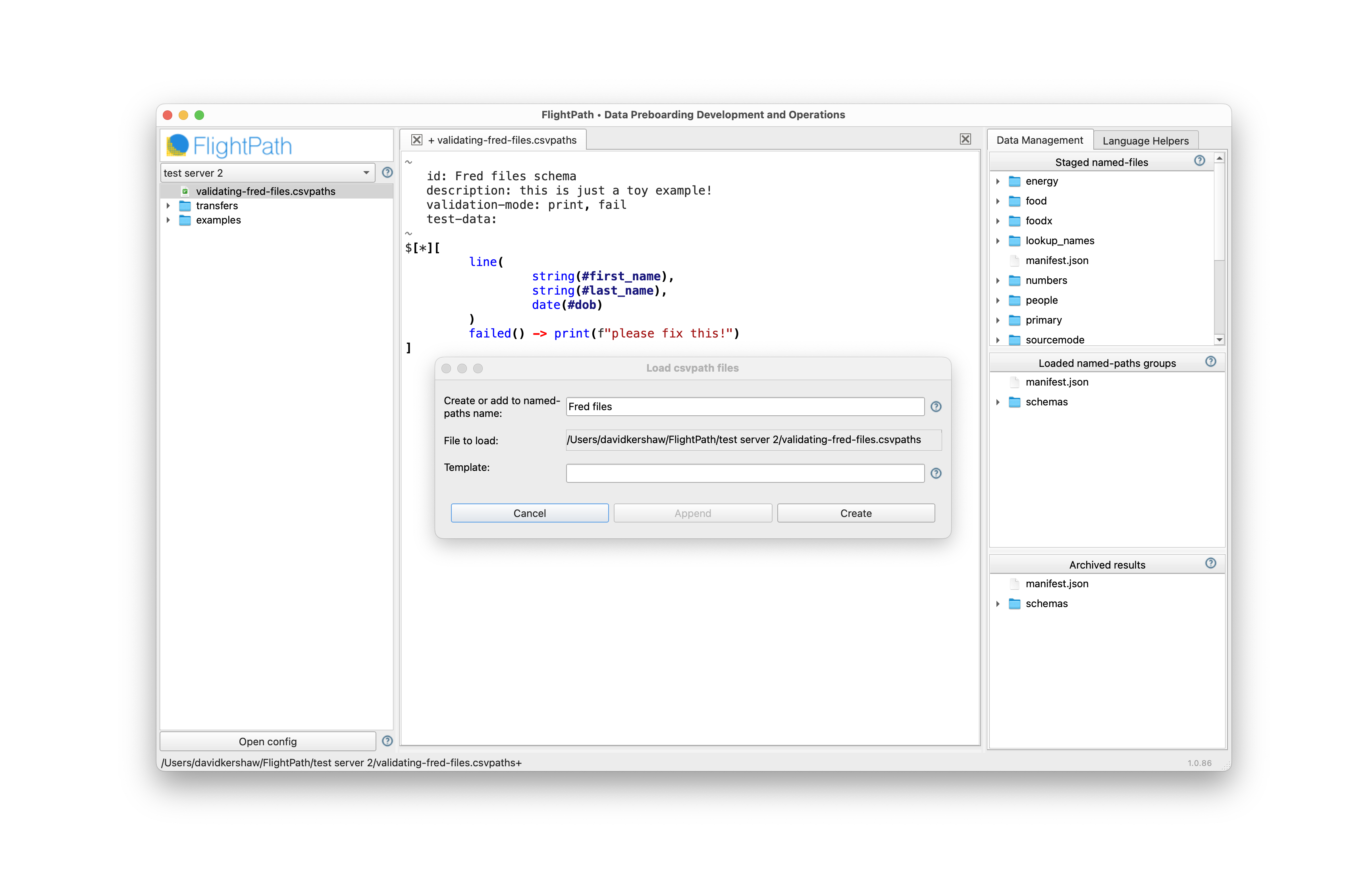
Task: Click help icon in Archived results header
Action: (x=1210, y=563)
